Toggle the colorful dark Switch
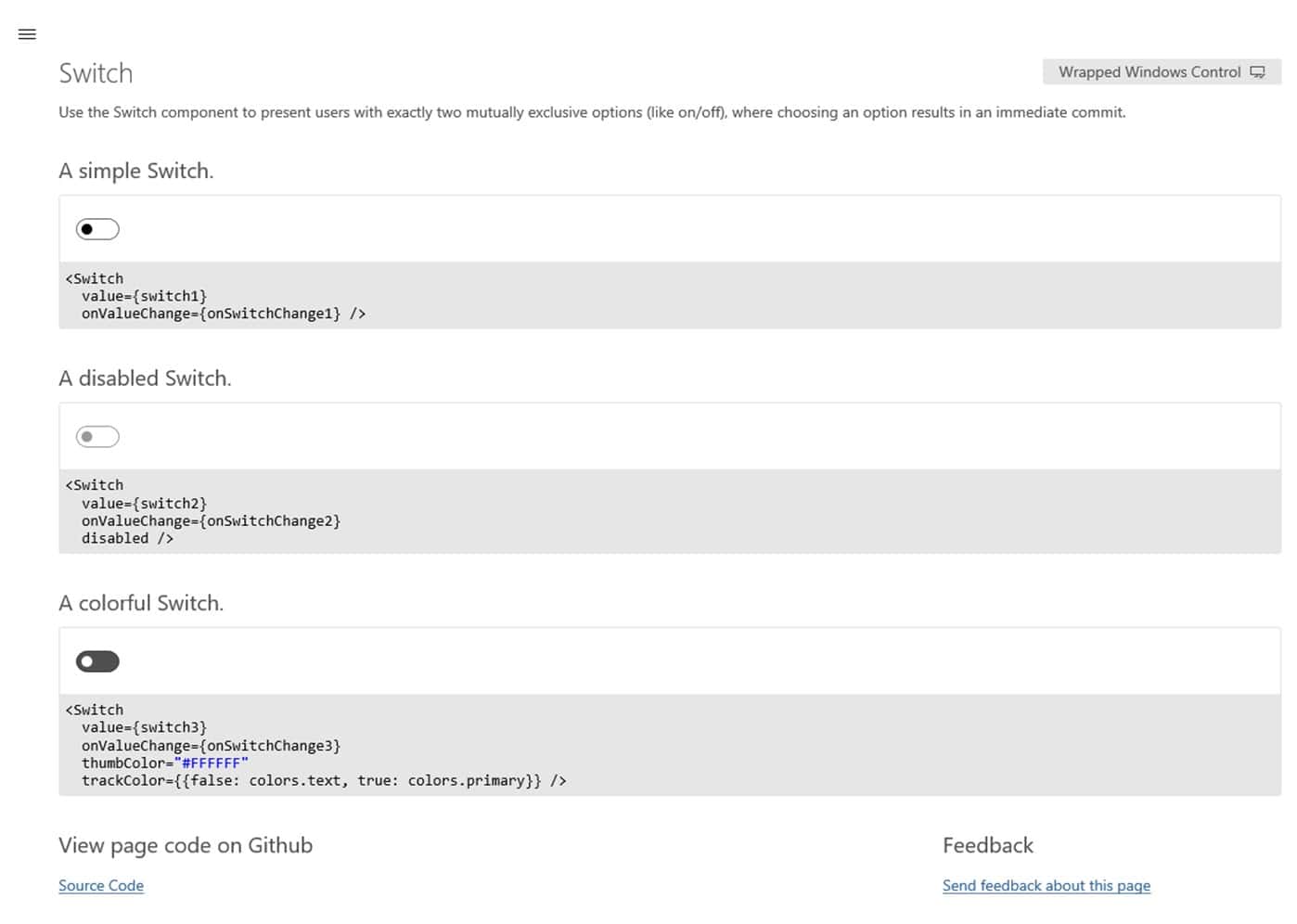The height and width of the screenshot is (924, 1297). pos(97,661)
